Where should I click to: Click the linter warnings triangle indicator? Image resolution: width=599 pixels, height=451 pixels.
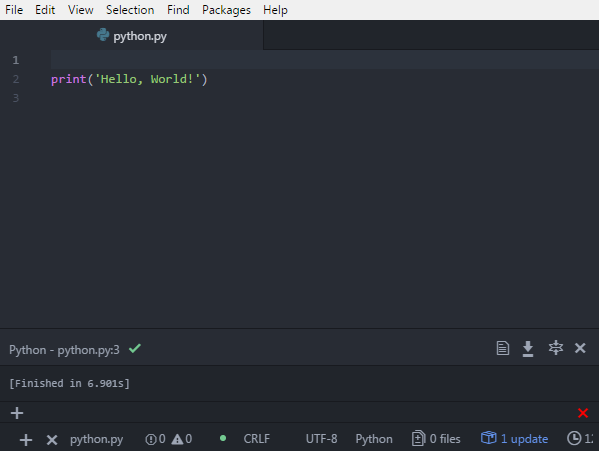tap(182, 439)
